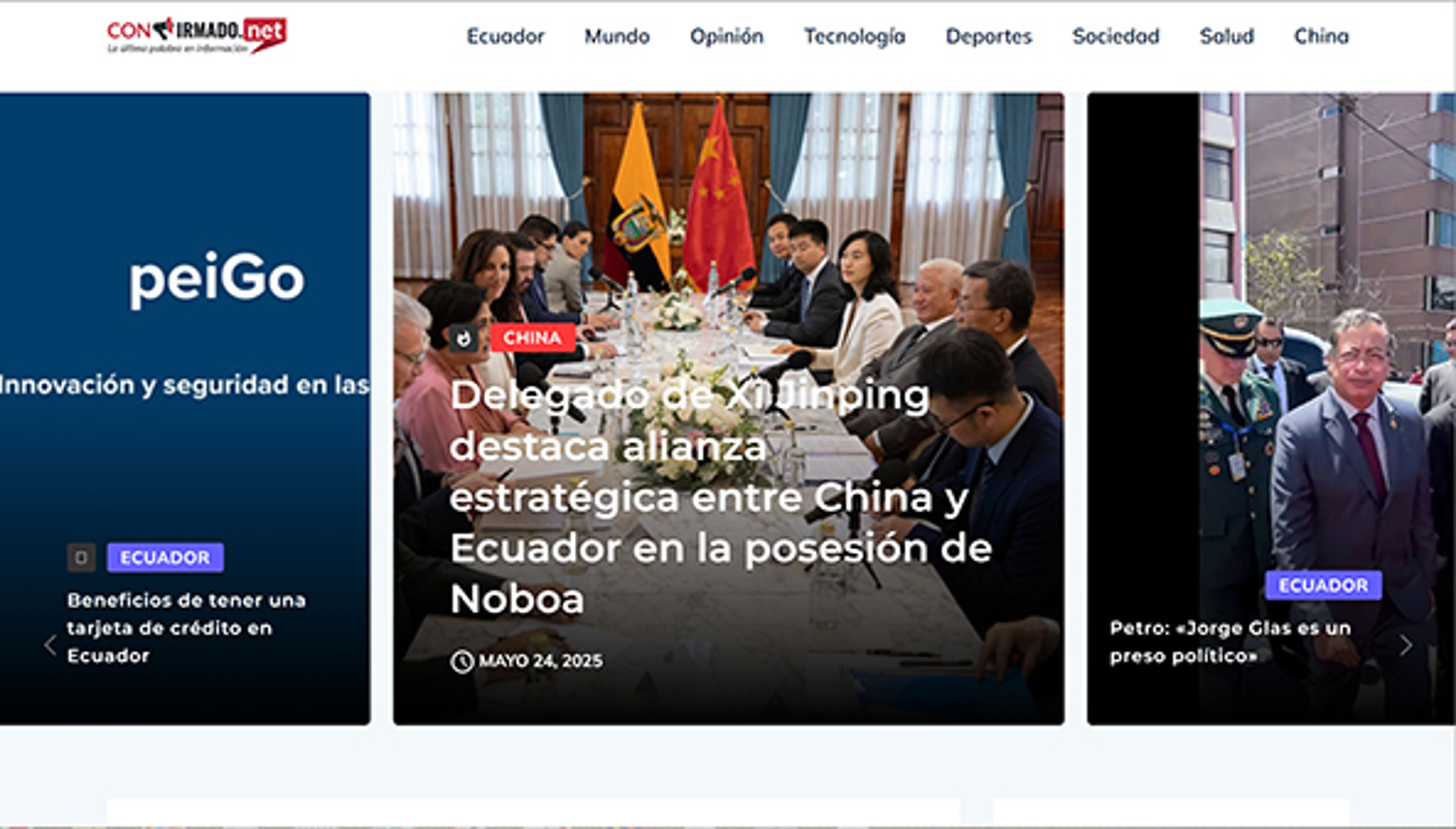Click the China navigation item
The height and width of the screenshot is (829, 1456).
[x=1321, y=37]
